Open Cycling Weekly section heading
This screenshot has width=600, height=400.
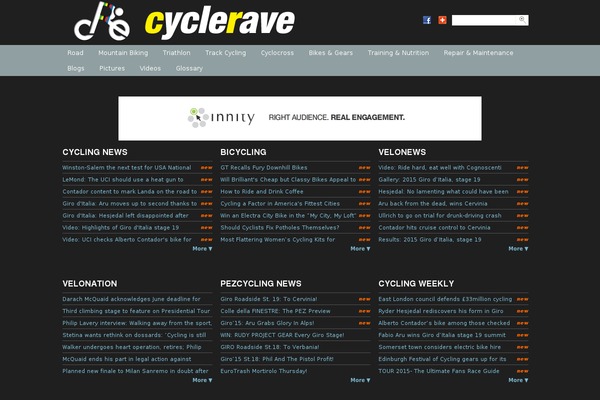click(416, 284)
